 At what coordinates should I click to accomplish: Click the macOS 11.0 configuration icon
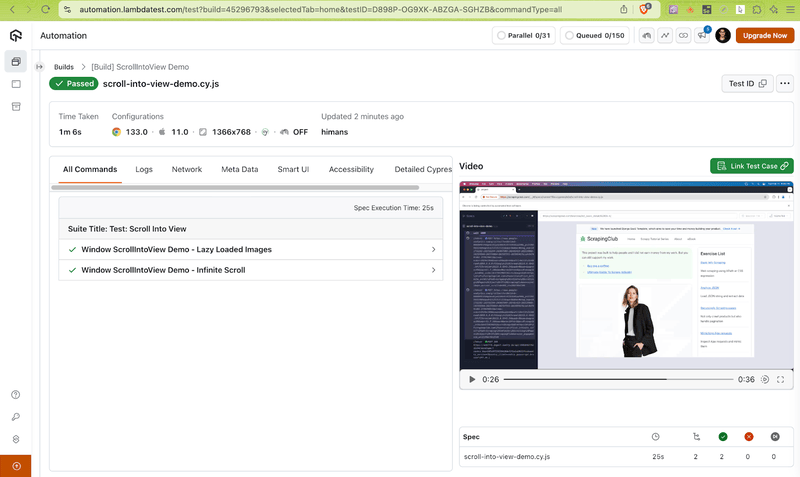click(x=162, y=132)
